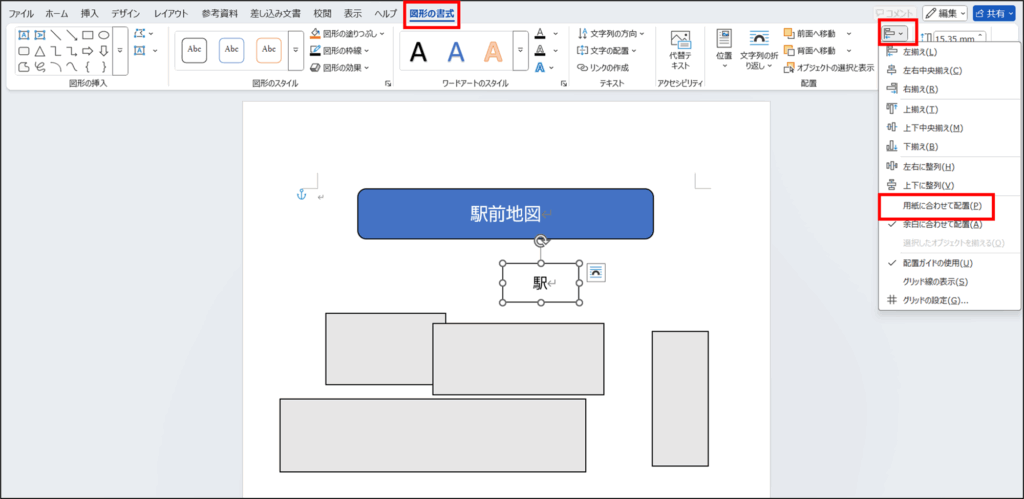The height and width of the screenshot is (499, 1024).
Task: Select the oval shape in shapes gallery
Action: click(x=104, y=35)
